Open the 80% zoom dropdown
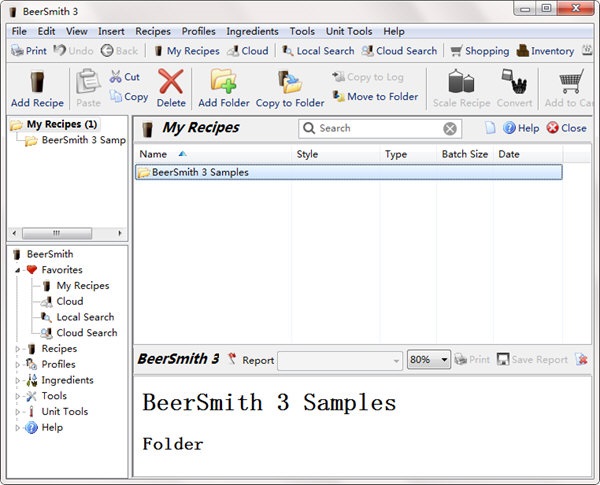Screen dimensions: 600x485 [x=429, y=360]
